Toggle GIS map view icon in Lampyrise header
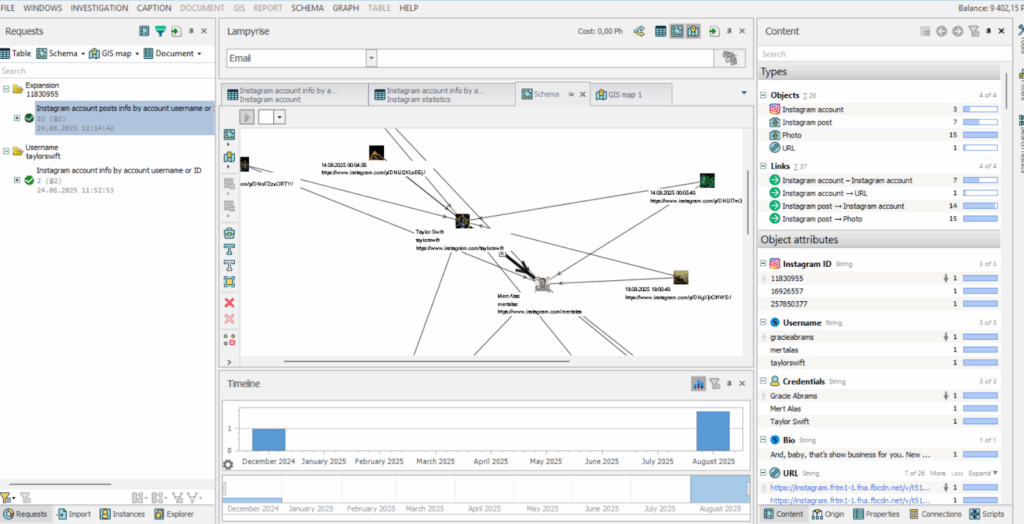1024x524 pixels. [x=694, y=31]
